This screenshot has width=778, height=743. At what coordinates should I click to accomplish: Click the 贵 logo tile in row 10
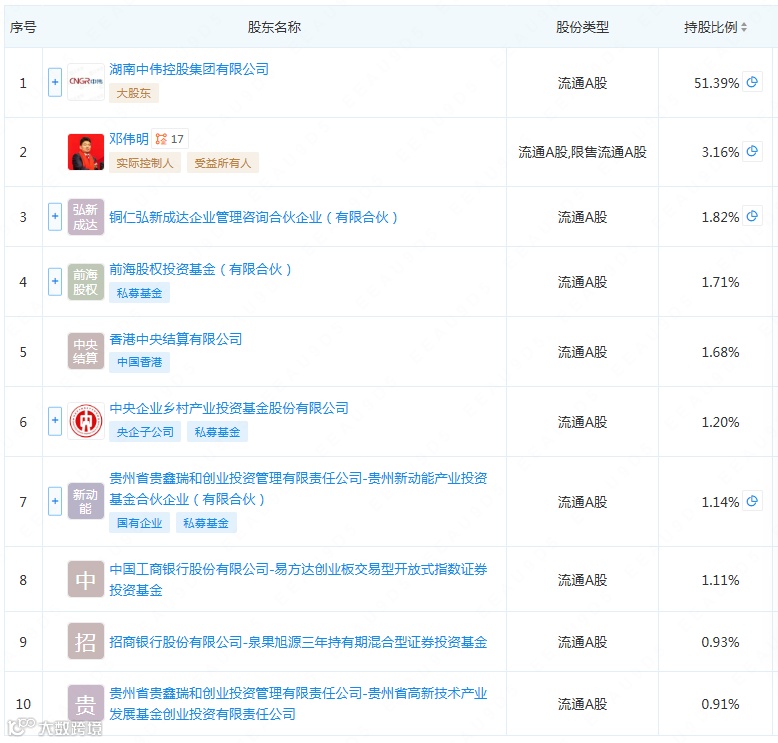(86, 703)
